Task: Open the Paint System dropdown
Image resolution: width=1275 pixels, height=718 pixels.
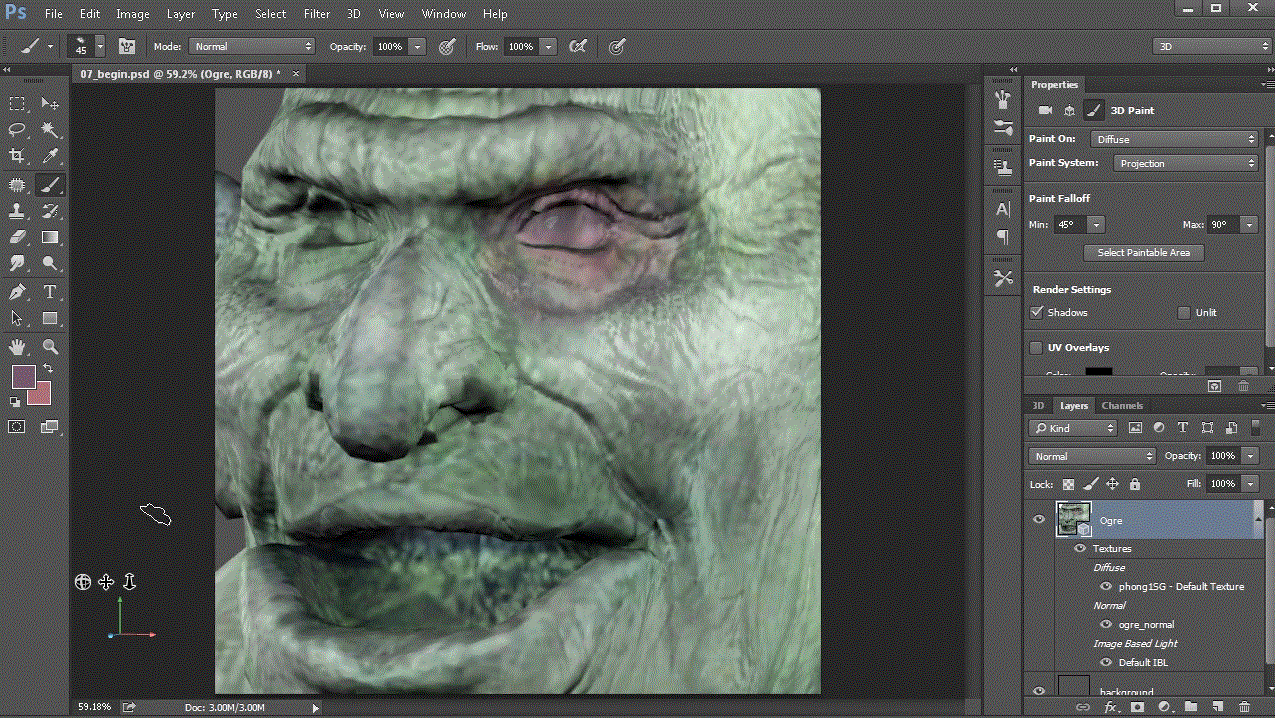Action: (x=1186, y=163)
